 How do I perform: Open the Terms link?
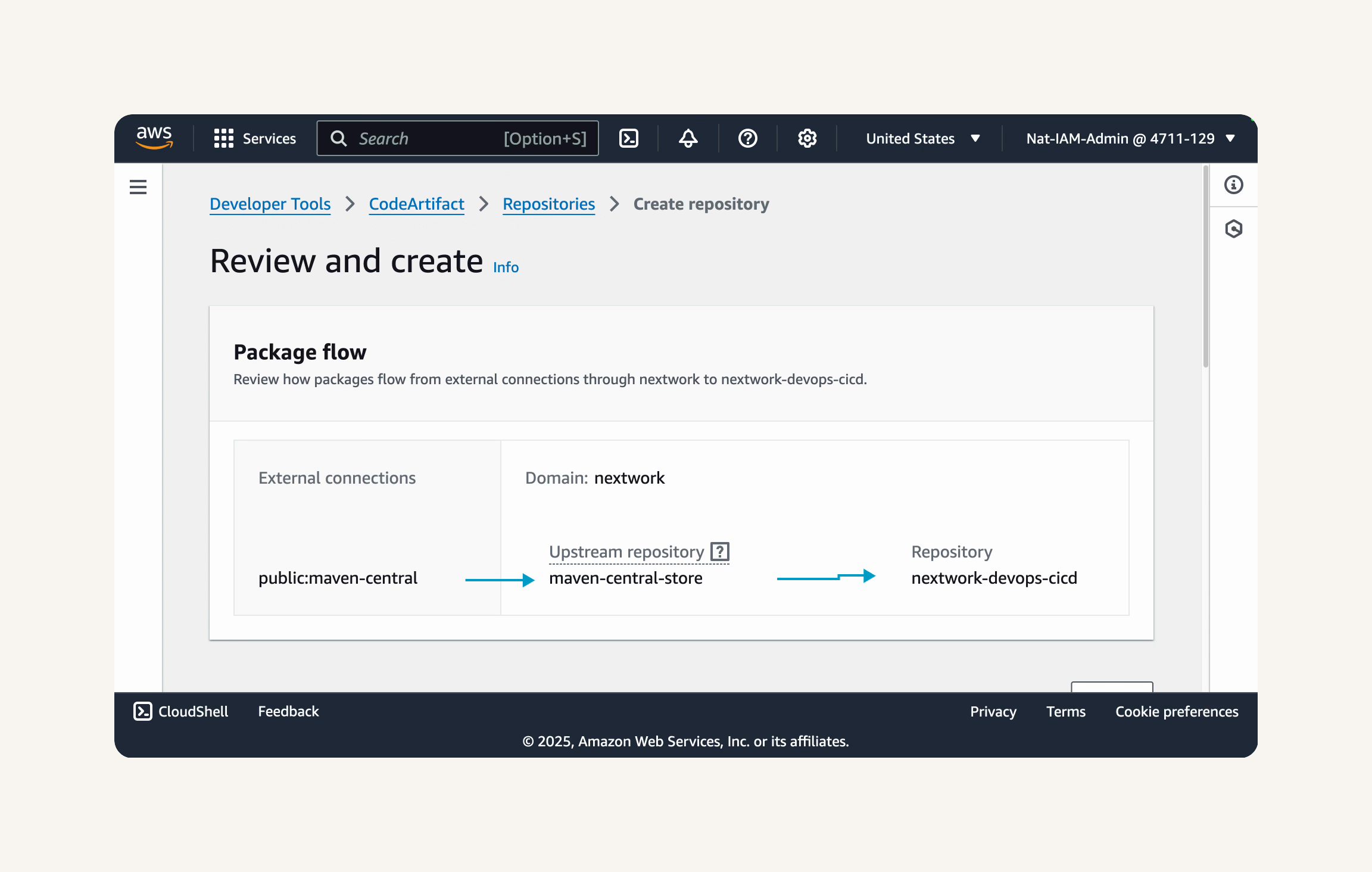click(1066, 711)
